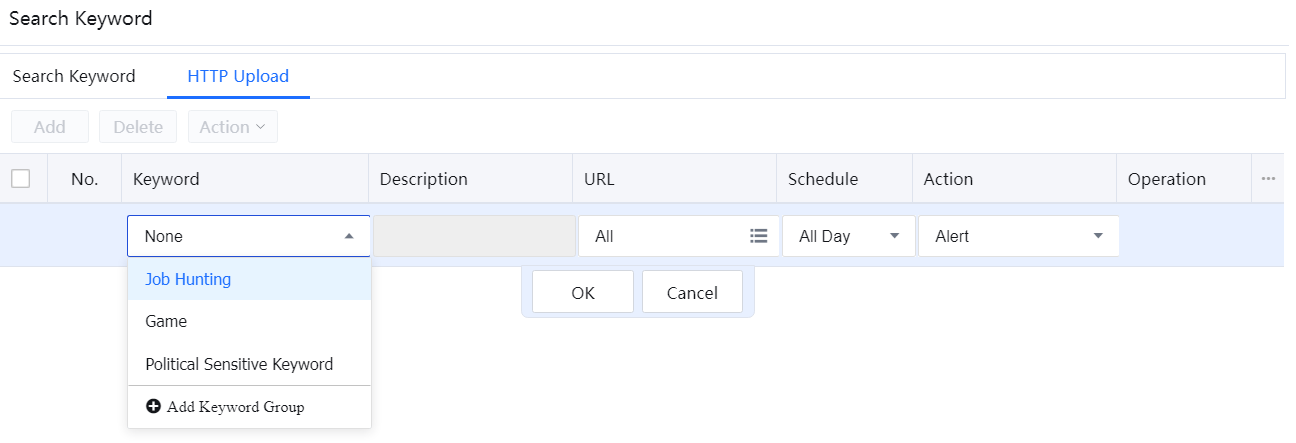Pick Political Sensitive Keyword option
The image size is (1296, 443).
[239, 364]
